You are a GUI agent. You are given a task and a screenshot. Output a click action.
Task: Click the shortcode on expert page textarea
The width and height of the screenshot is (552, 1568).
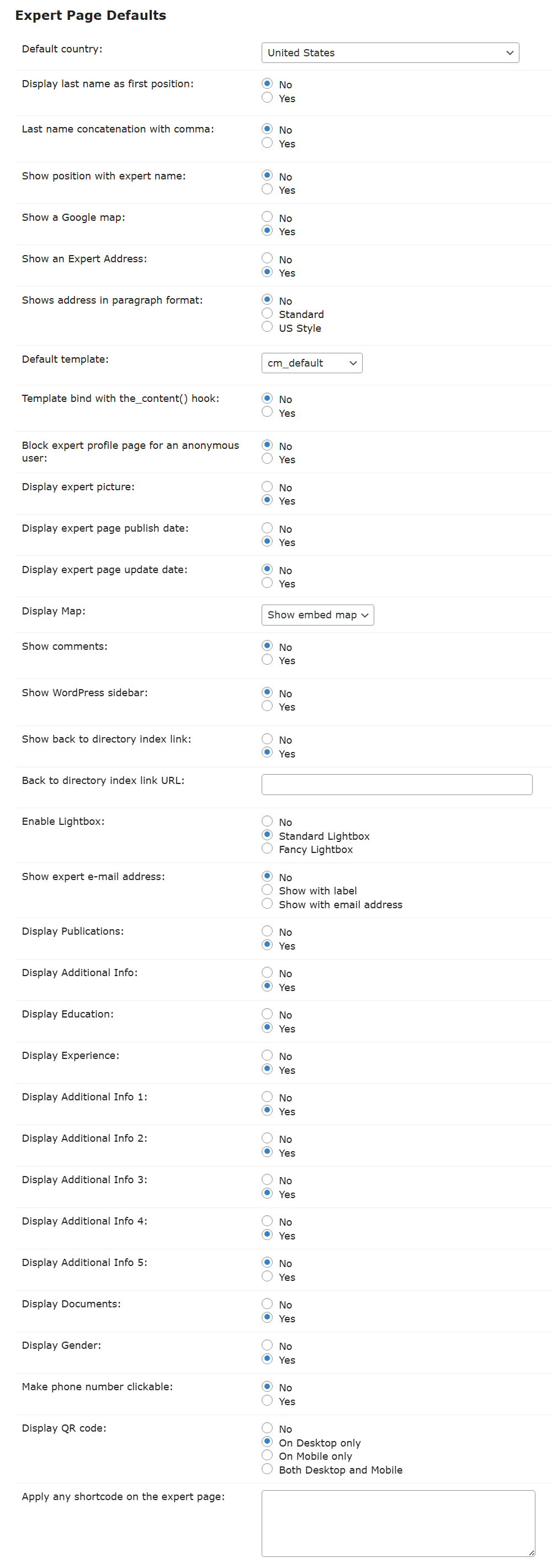click(x=398, y=1523)
